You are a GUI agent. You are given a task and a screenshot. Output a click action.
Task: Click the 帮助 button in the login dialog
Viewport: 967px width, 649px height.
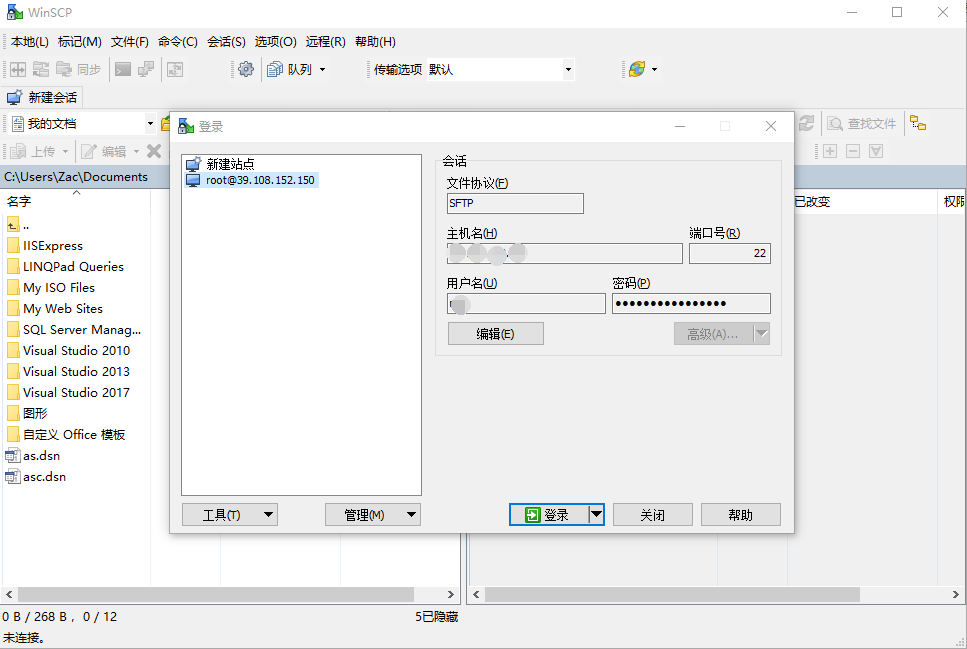741,515
